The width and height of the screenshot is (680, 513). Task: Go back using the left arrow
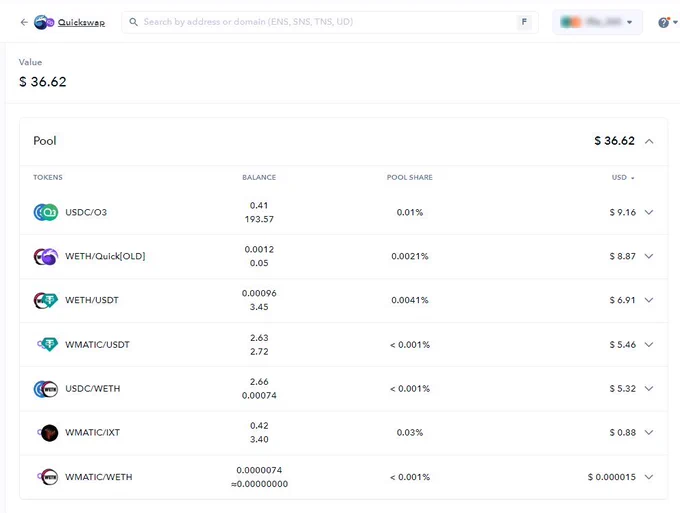[x=24, y=22]
